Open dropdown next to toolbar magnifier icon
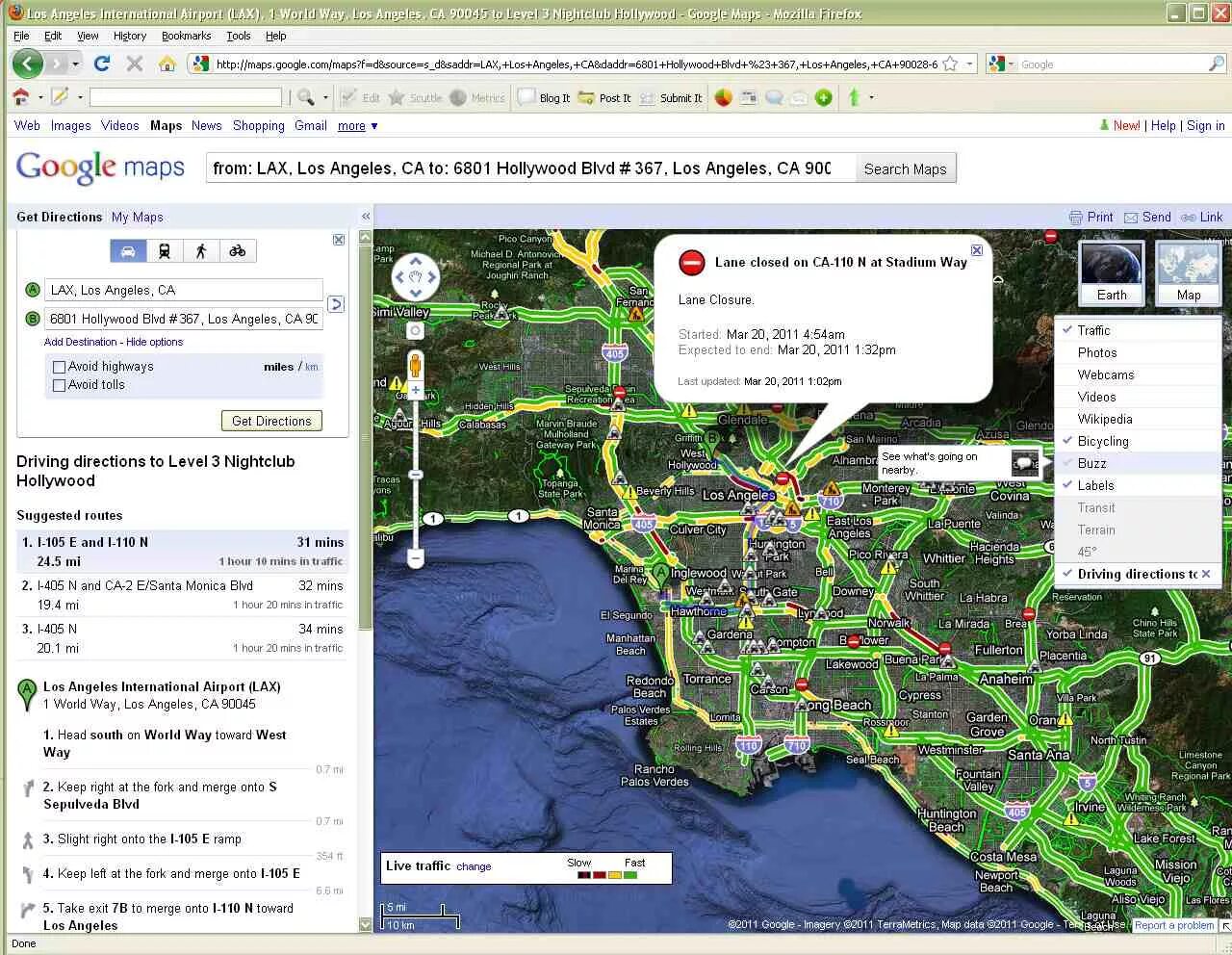The image size is (1232, 955). click(325, 97)
